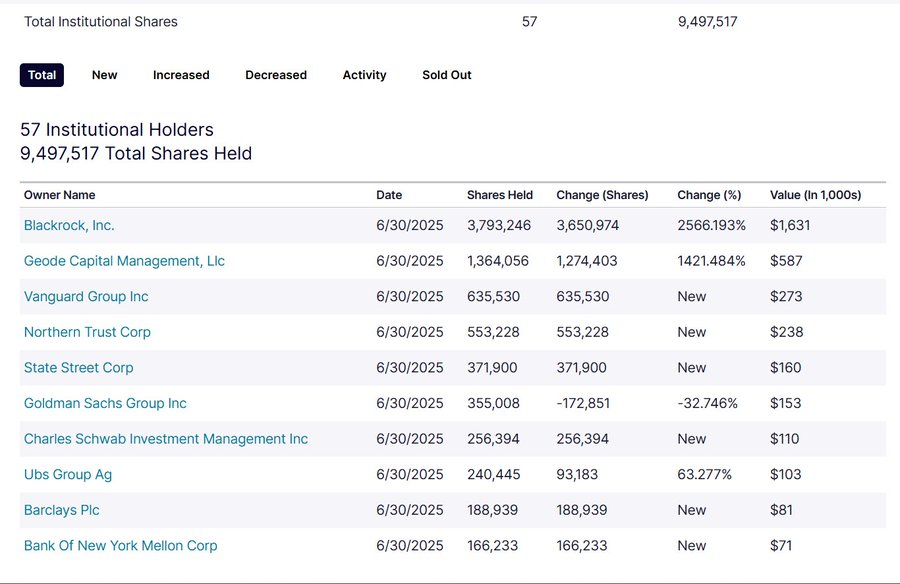This screenshot has height=584, width=900.
Task: Click the 9,497,517 Total Shares Held heading
Action: point(136,154)
